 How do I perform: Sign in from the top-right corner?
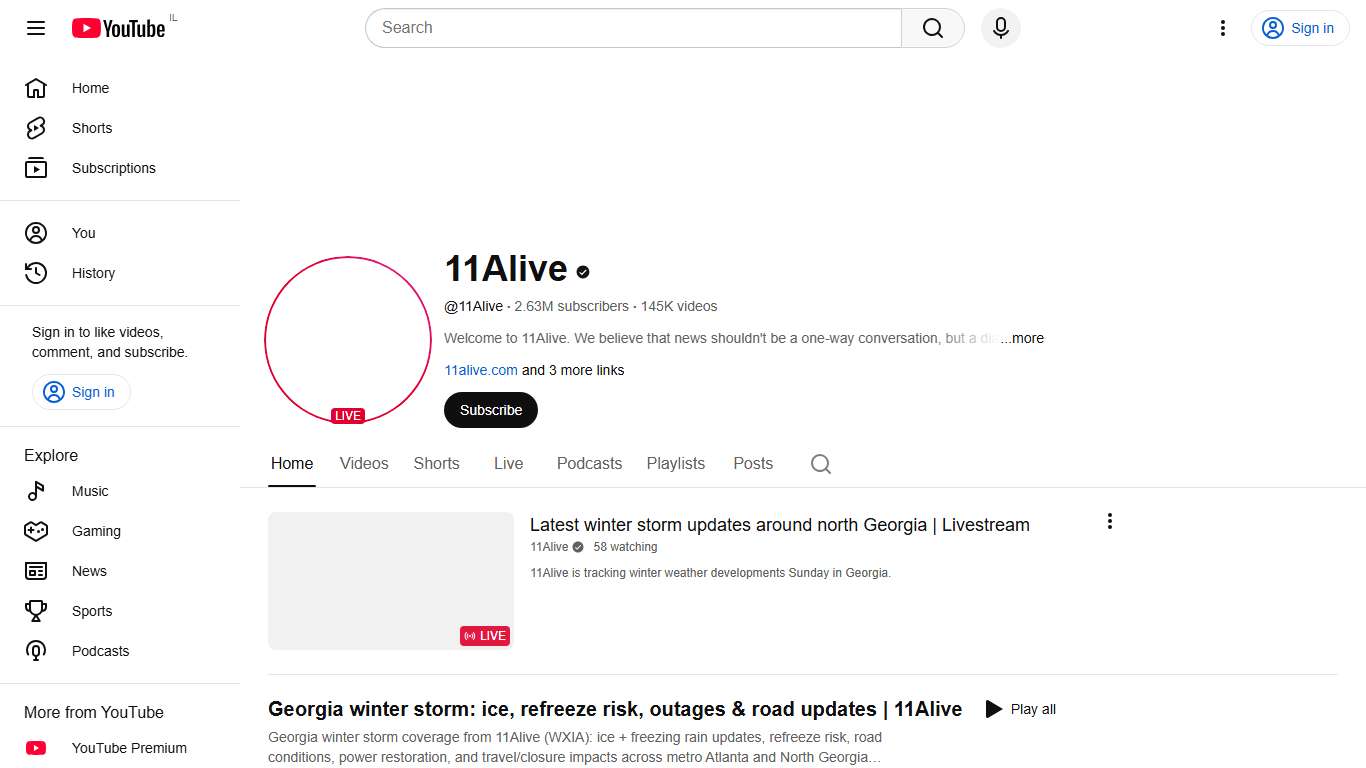pyautogui.click(x=1300, y=28)
